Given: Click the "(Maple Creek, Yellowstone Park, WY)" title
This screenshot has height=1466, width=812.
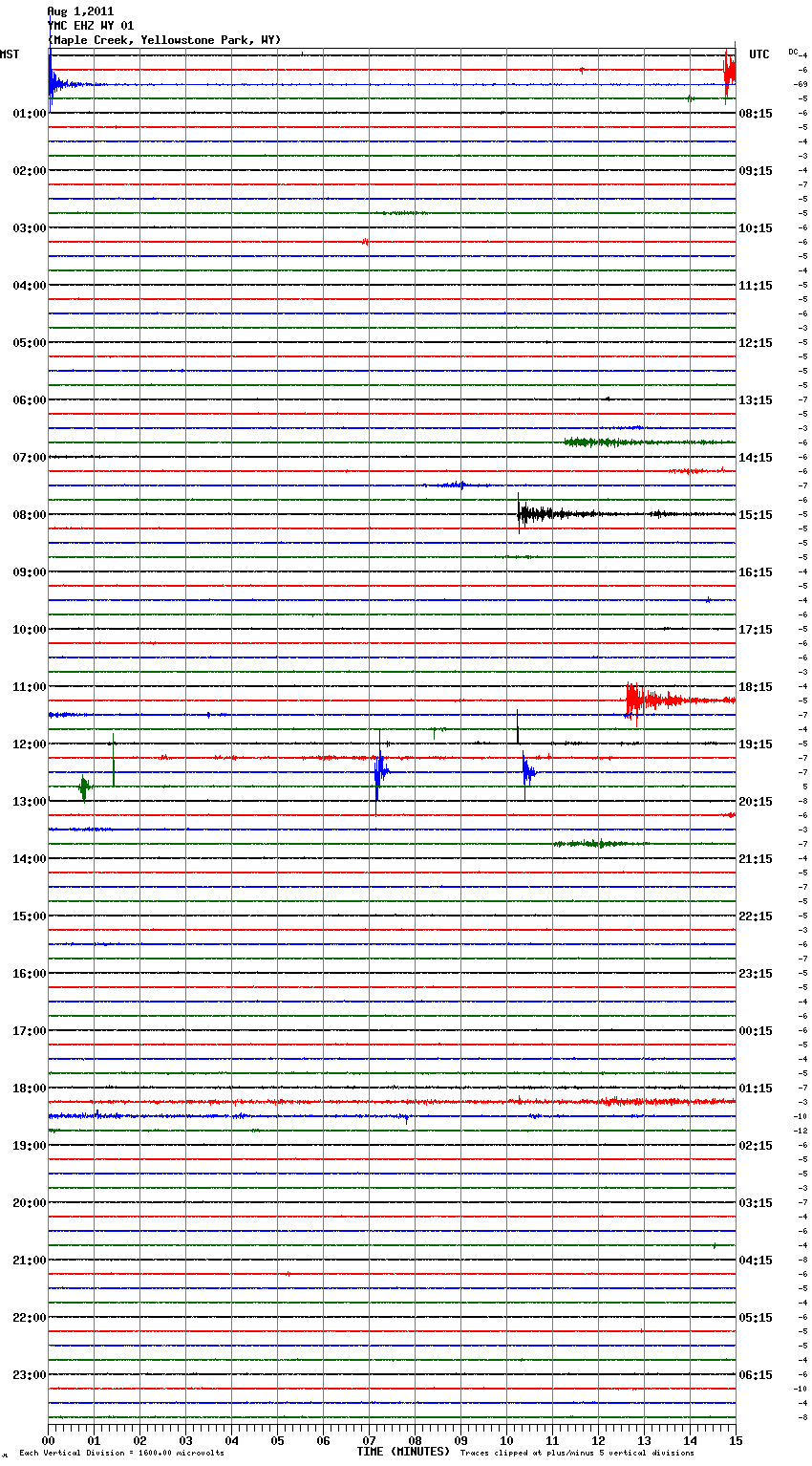Looking at the screenshot, I should click(164, 40).
